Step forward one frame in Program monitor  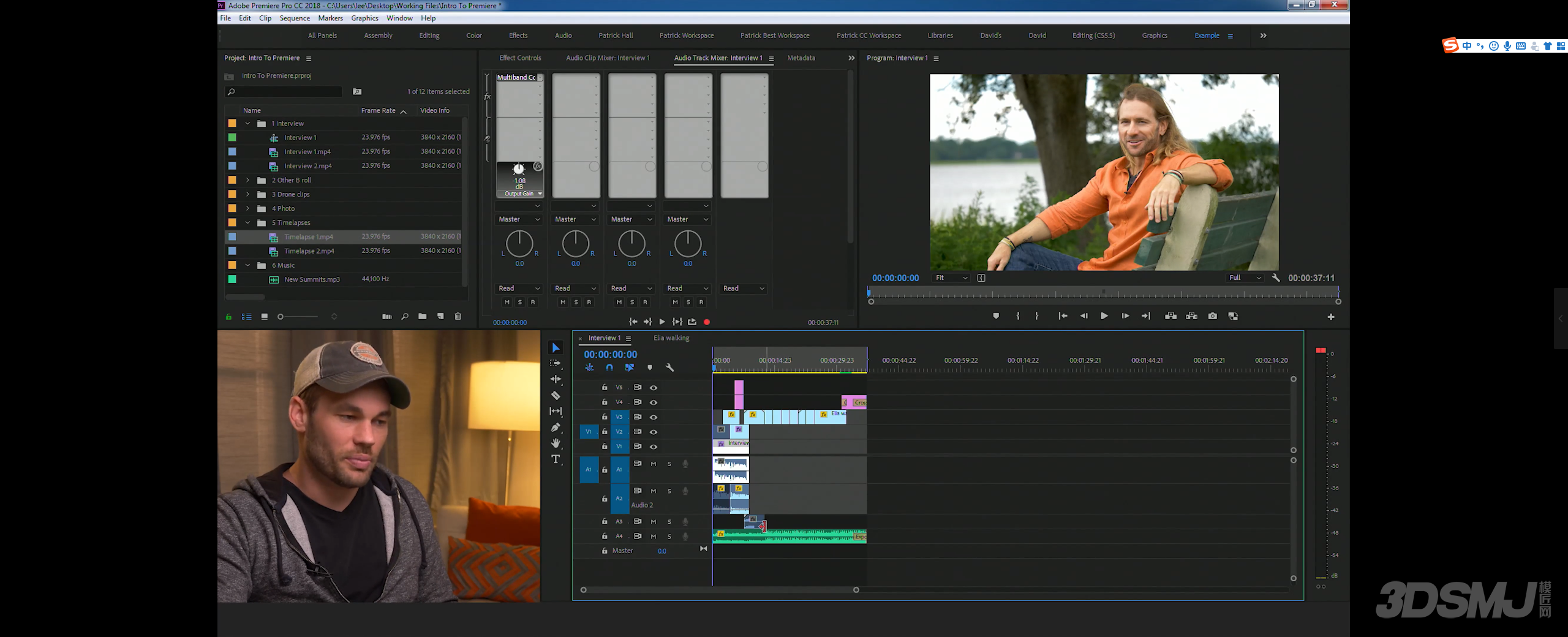click(1125, 316)
